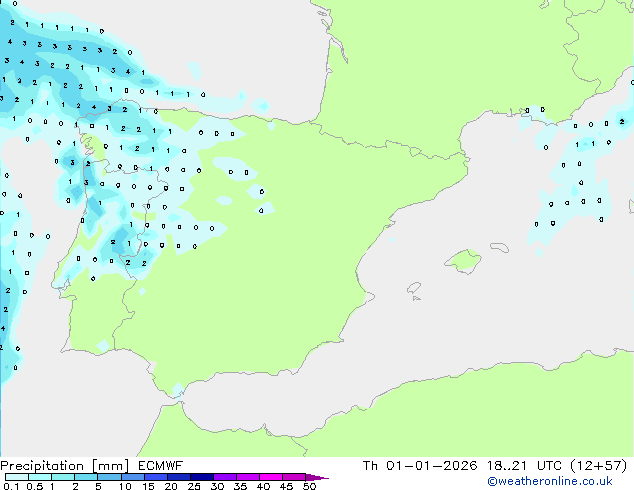Viewport: 634px width, 490px height.
Task: Select the 0.1–0.5 mm legend color swatch
Action: pyautogui.click(x=17, y=477)
